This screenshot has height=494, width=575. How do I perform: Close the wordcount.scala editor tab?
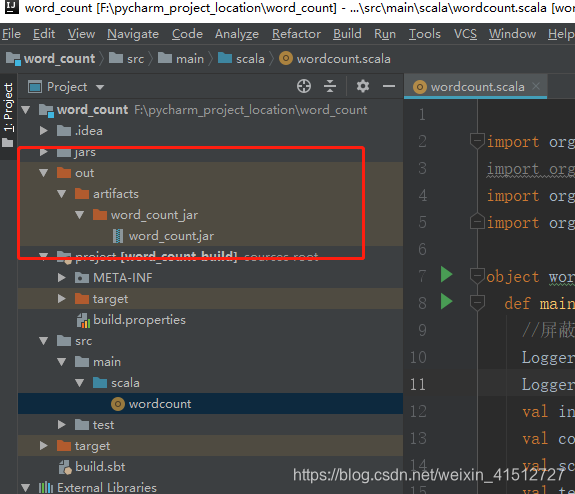[x=536, y=86]
